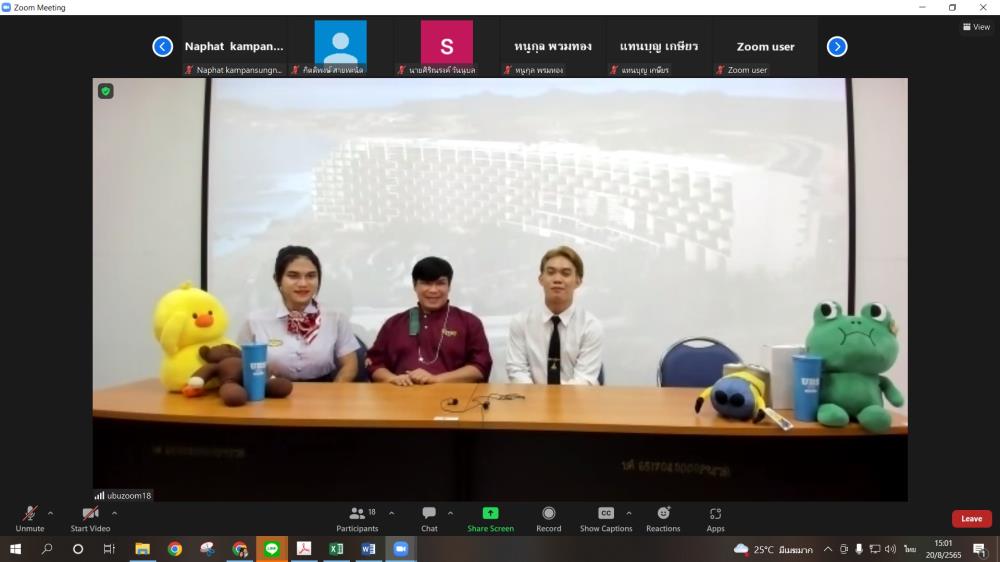
Task: Open the Chat panel
Action: coord(429,519)
